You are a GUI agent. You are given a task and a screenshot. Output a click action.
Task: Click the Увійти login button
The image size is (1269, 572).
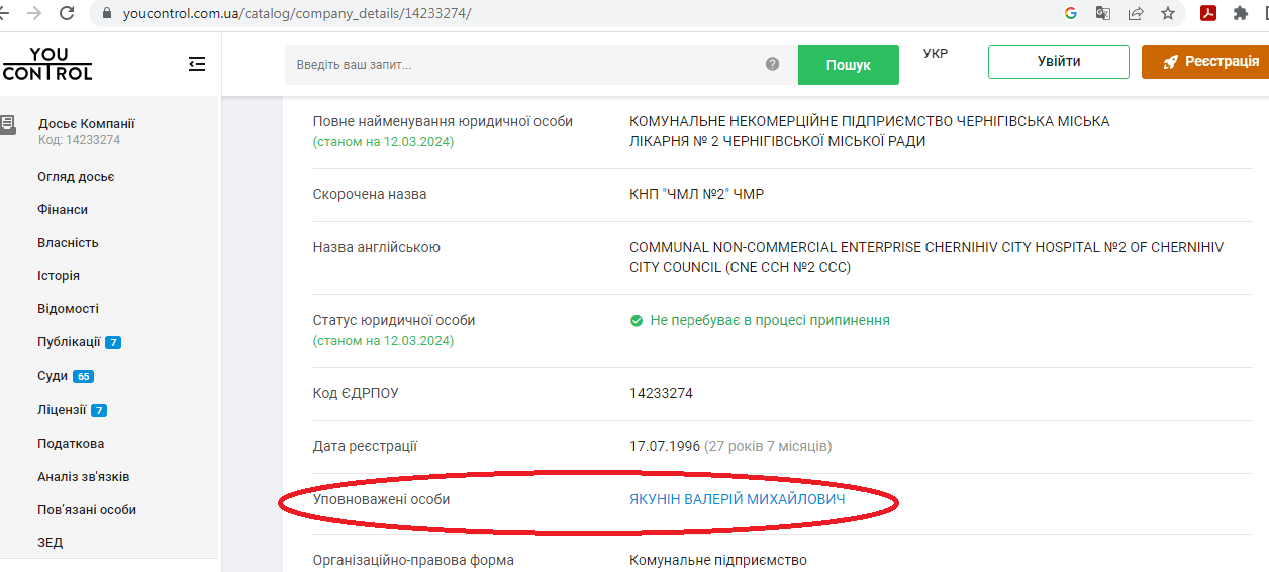pyautogui.click(x=1058, y=62)
